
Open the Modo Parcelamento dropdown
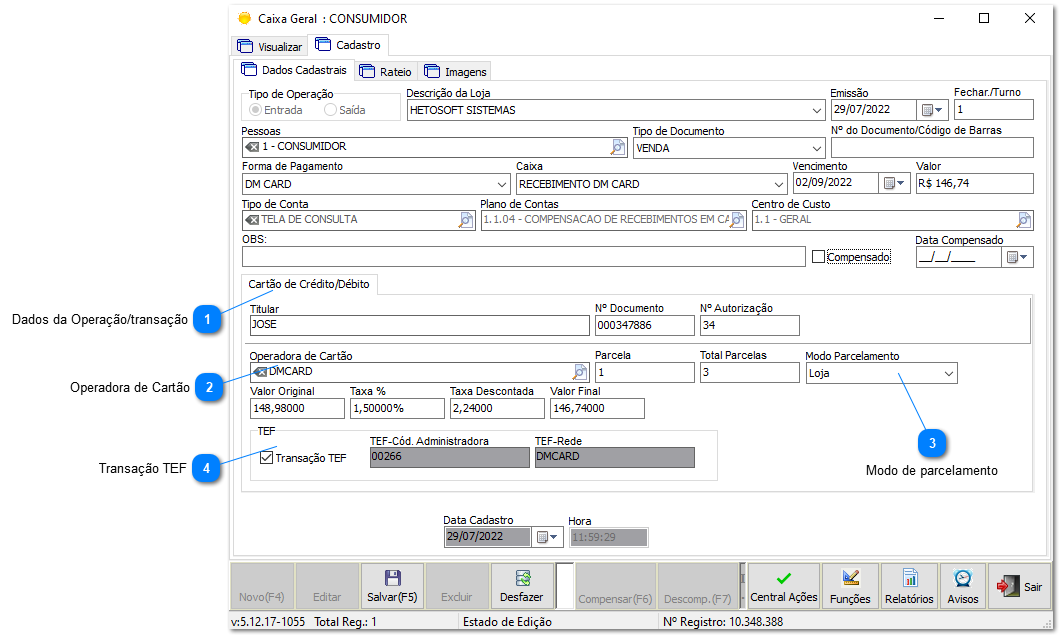coord(947,373)
